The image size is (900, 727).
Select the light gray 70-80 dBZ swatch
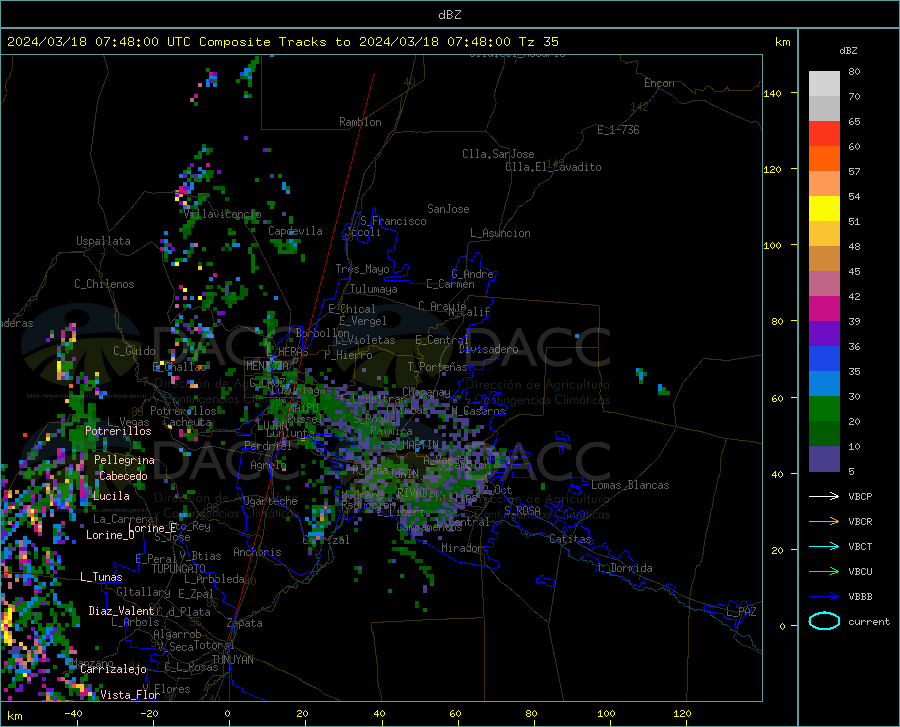tap(824, 83)
